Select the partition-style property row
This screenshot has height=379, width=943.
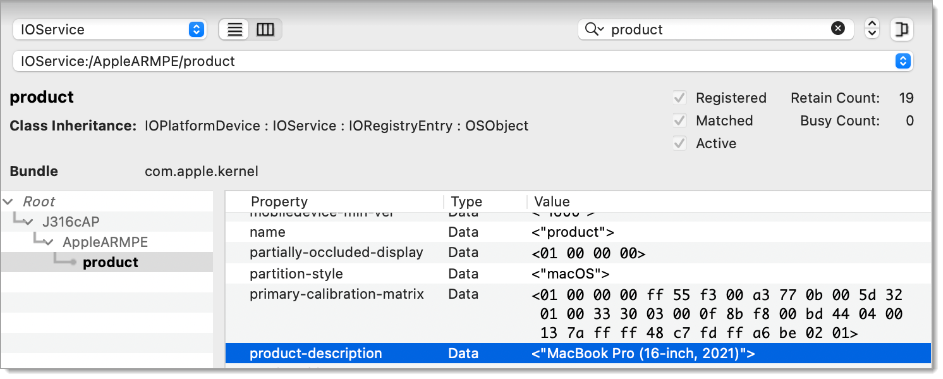pyautogui.click(x=578, y=274)
